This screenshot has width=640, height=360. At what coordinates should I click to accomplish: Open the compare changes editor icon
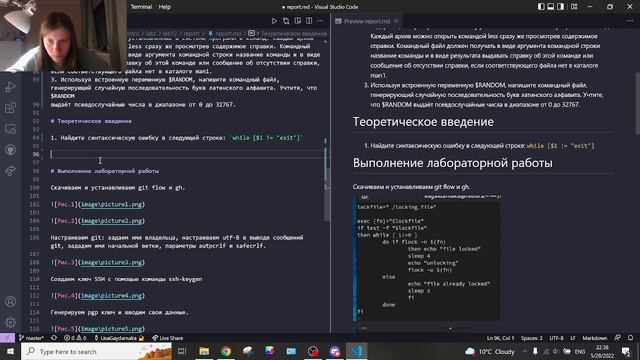tap(286, 21)
